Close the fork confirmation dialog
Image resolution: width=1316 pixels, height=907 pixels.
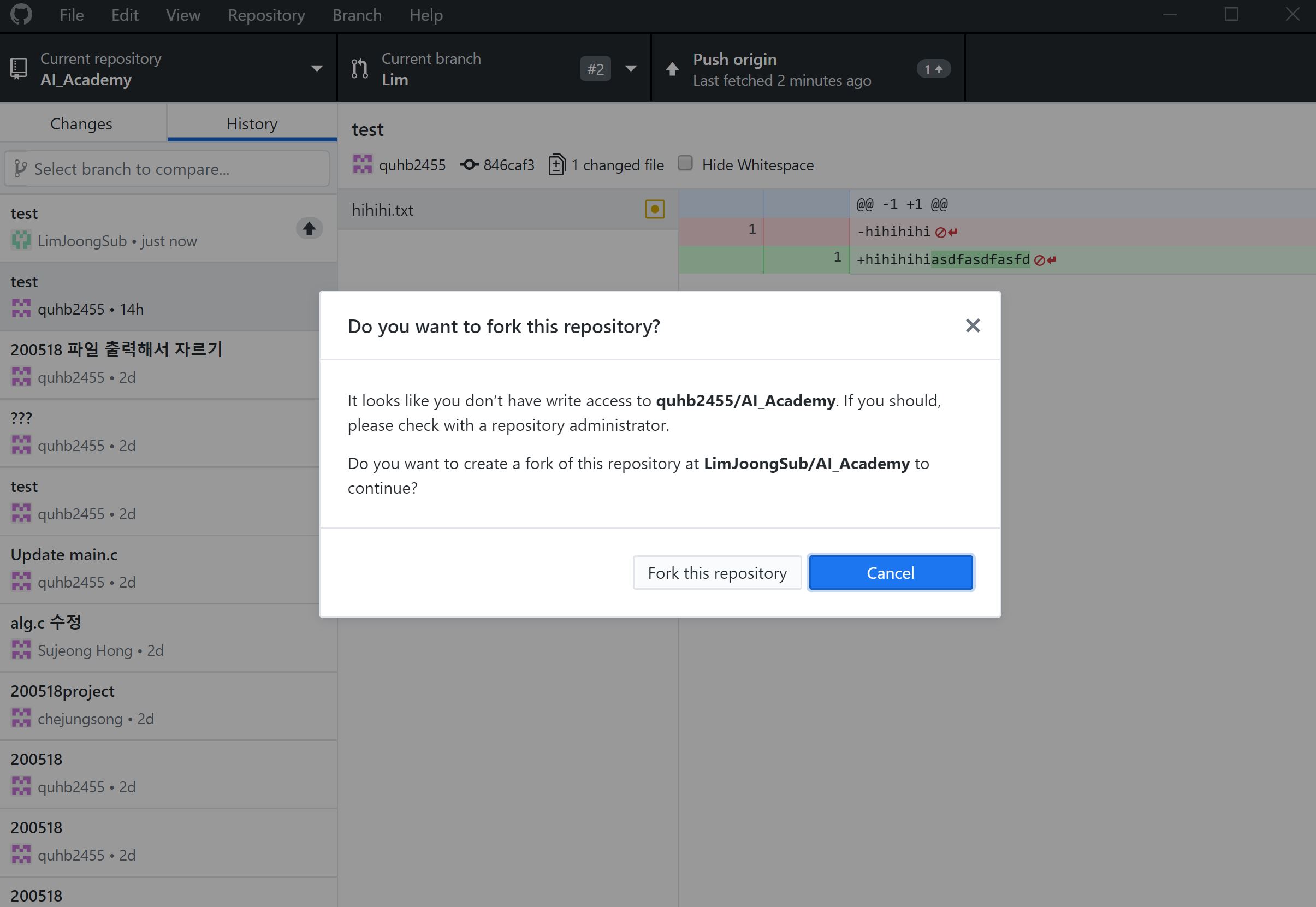click(973, 325)
